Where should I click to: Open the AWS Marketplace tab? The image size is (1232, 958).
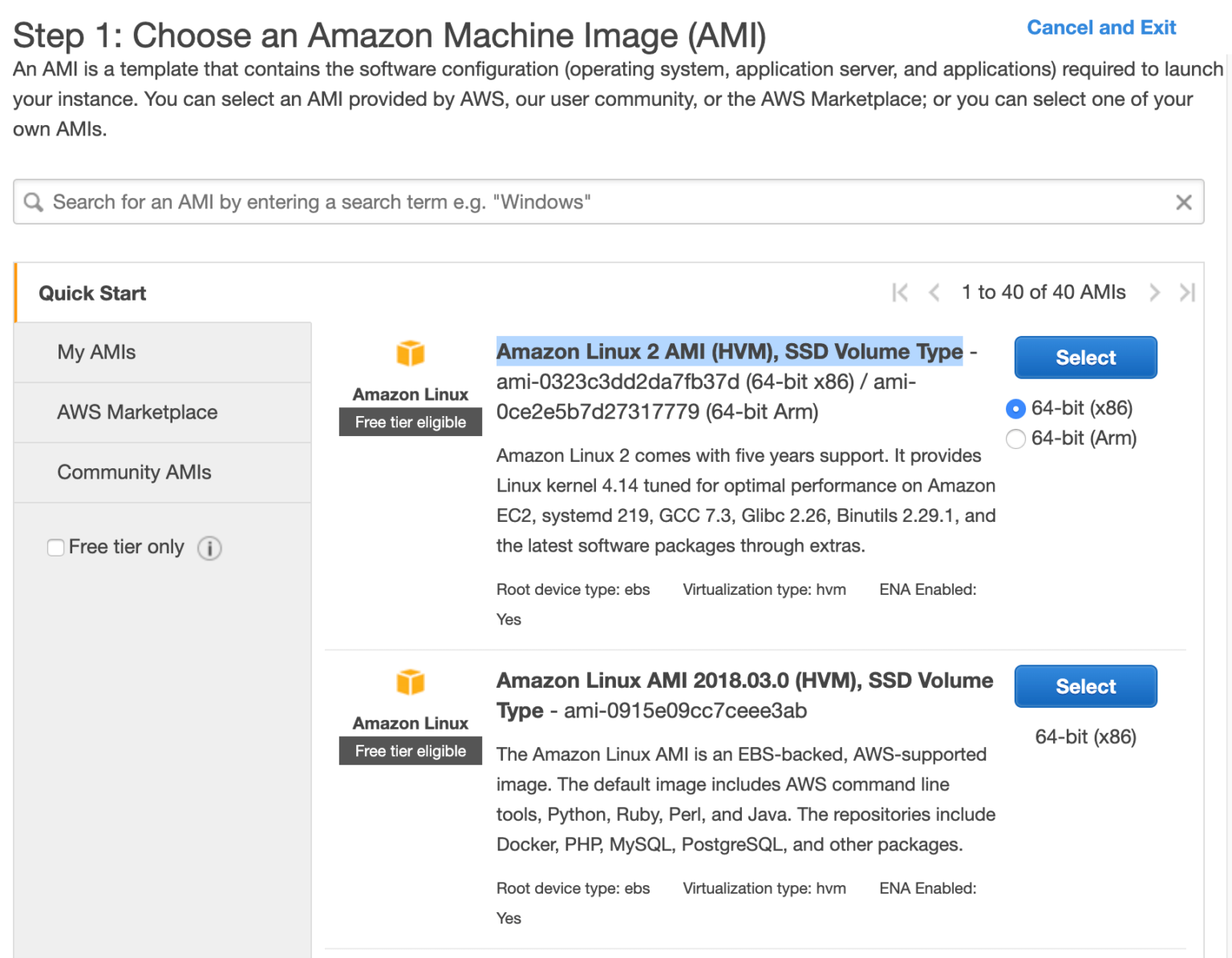[137, 412]
